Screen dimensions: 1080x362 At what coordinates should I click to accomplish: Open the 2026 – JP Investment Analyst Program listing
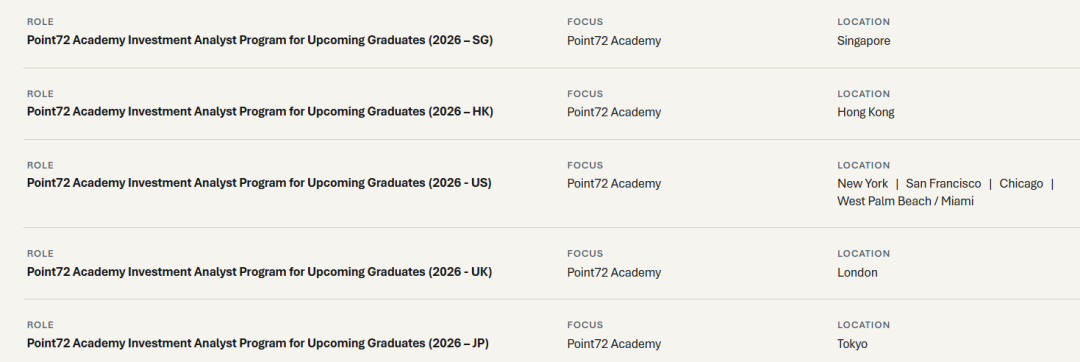click(258, 343)
